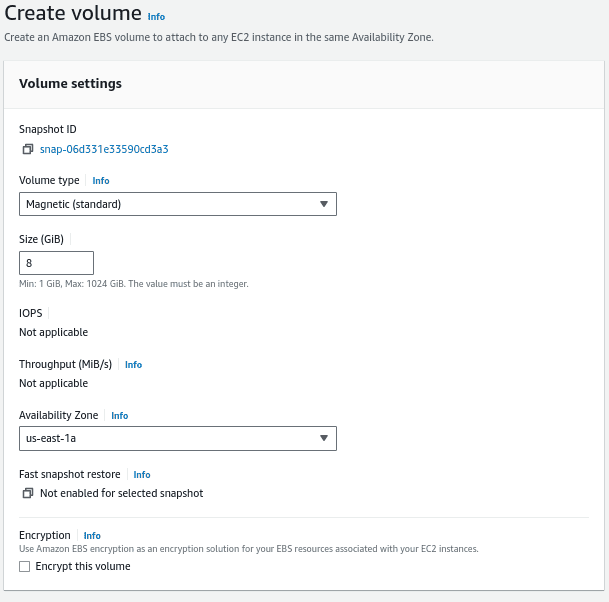Open the snap-06d331e33590cd3a3 snapshot link
609x602 pixels.
[x=104, y=149]
